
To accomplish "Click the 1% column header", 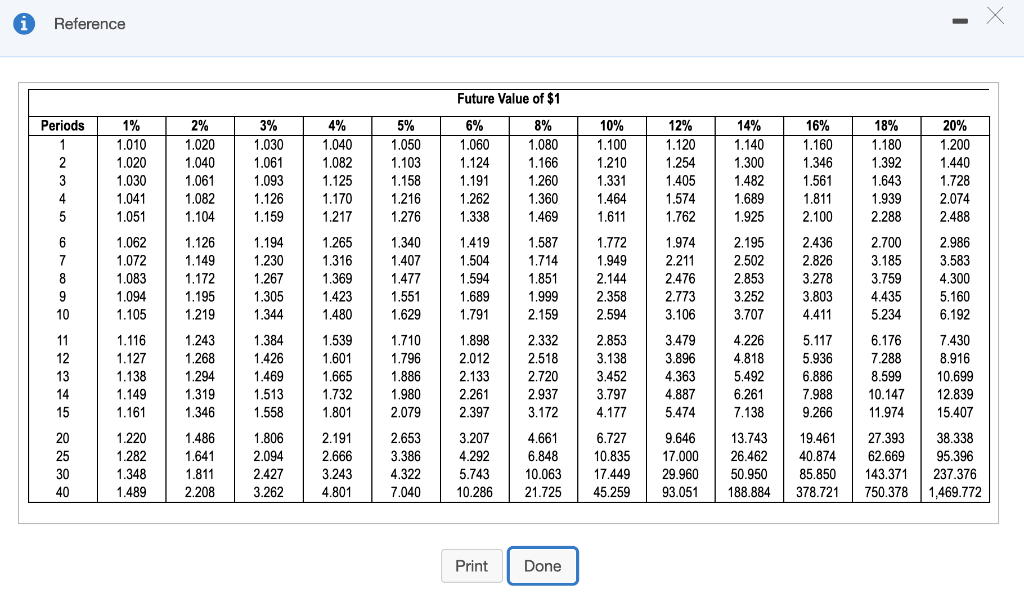I will pyautogui.click(x=131, y=125).
